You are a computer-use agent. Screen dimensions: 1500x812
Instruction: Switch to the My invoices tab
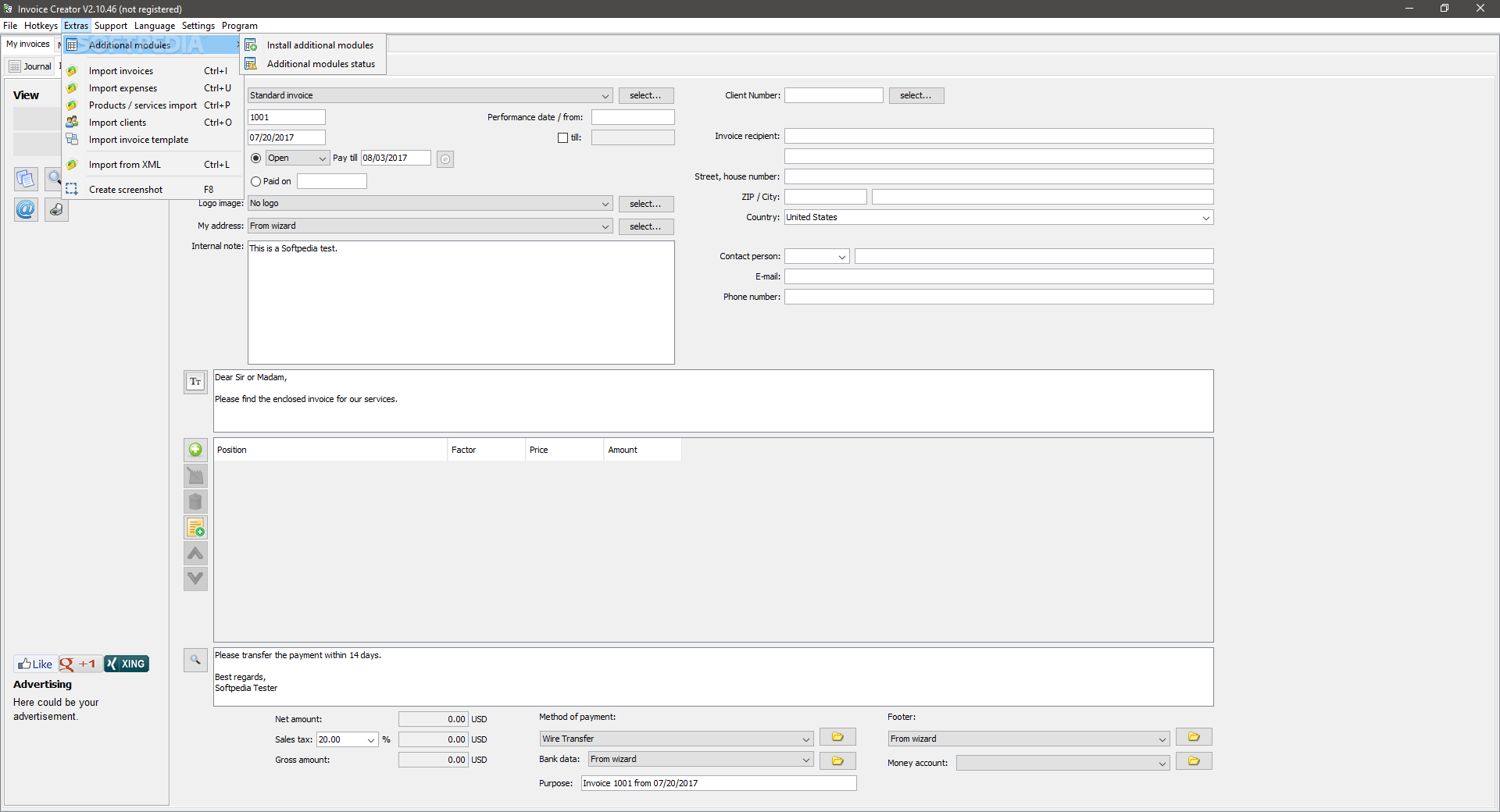click(x=28, y=44)
